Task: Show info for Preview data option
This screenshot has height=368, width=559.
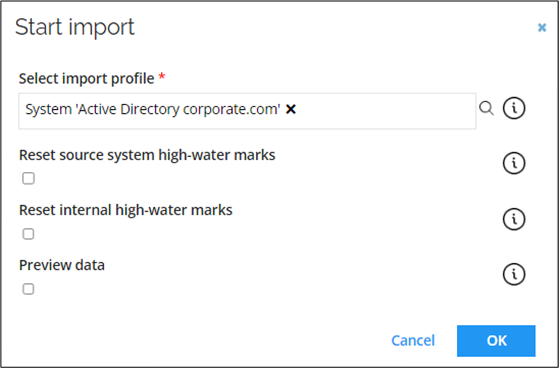Action: pyautogui.click(x=514, y=274)
